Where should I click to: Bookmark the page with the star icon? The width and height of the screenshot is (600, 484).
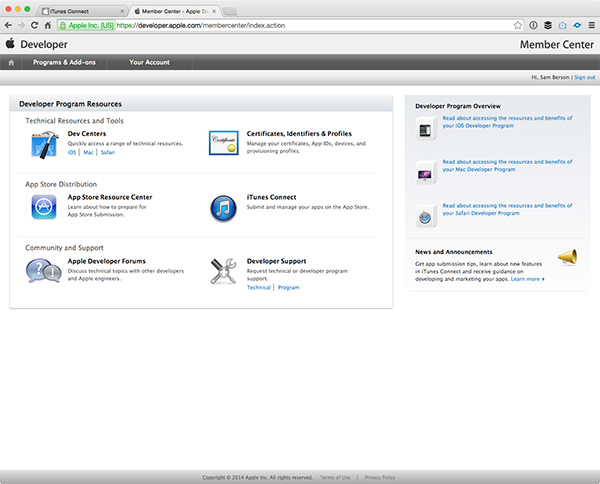(x=518, y=25)
